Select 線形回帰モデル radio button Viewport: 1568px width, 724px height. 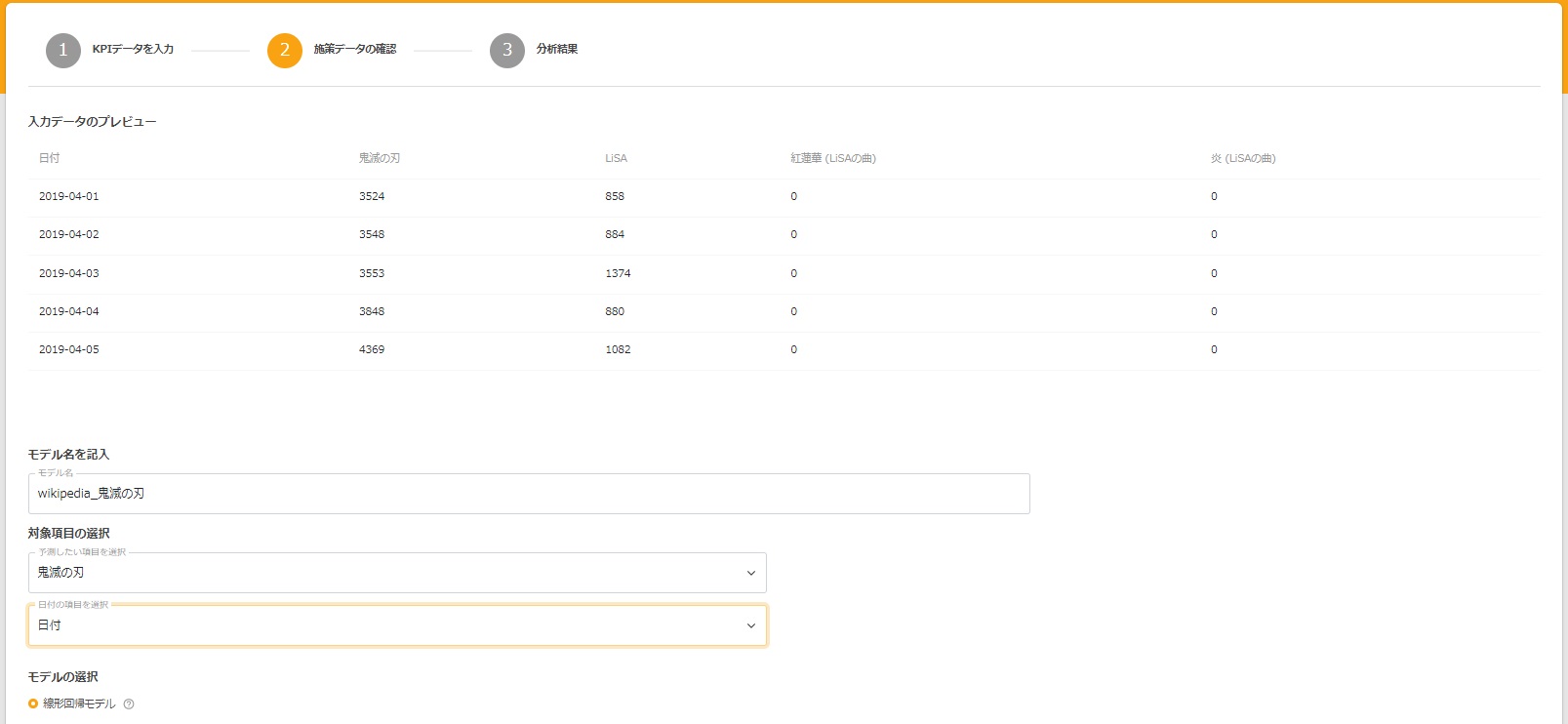coord(33,704)
